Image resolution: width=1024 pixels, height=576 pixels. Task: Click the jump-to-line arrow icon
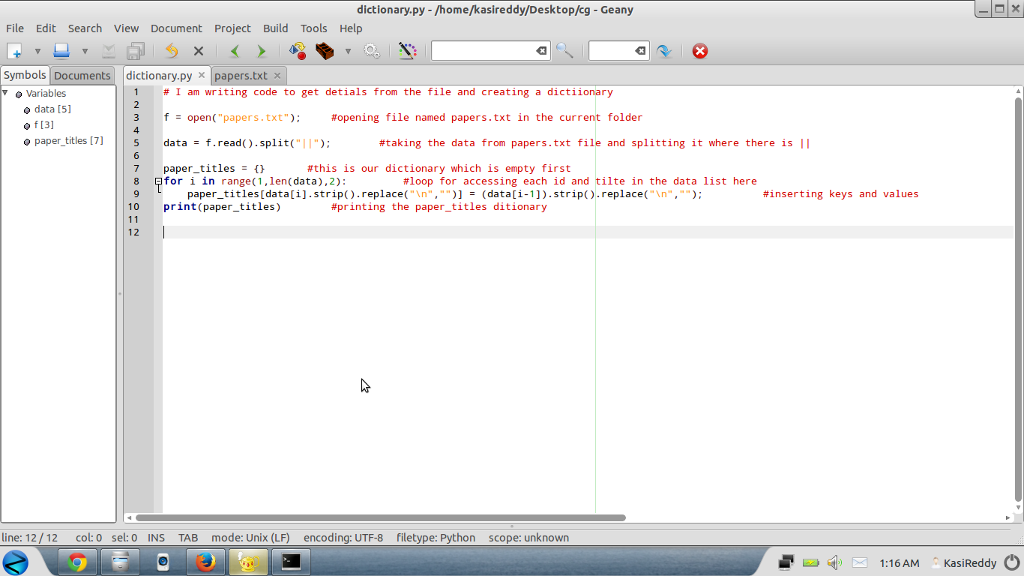coord(664,51)
